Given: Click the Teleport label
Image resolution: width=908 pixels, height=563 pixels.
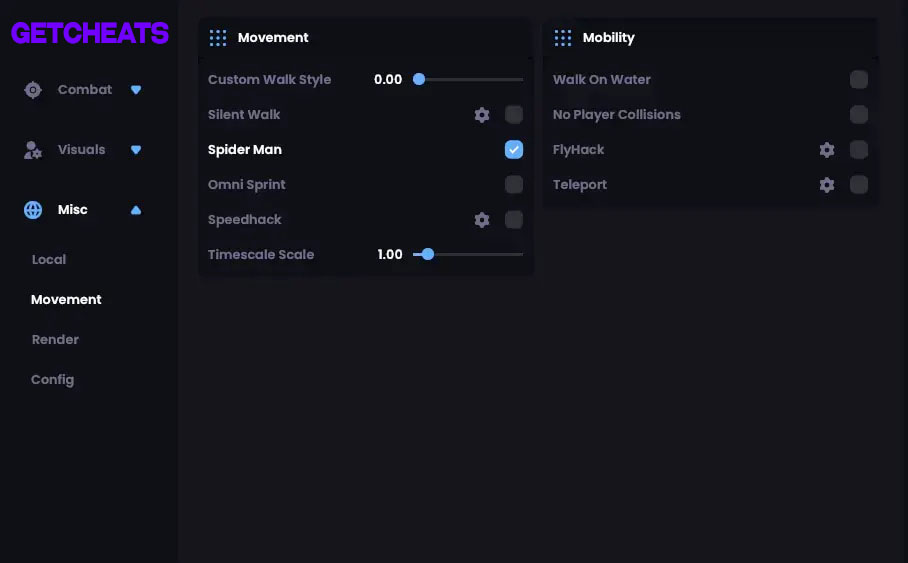Looking at the screenshot, I should [580, 185].
